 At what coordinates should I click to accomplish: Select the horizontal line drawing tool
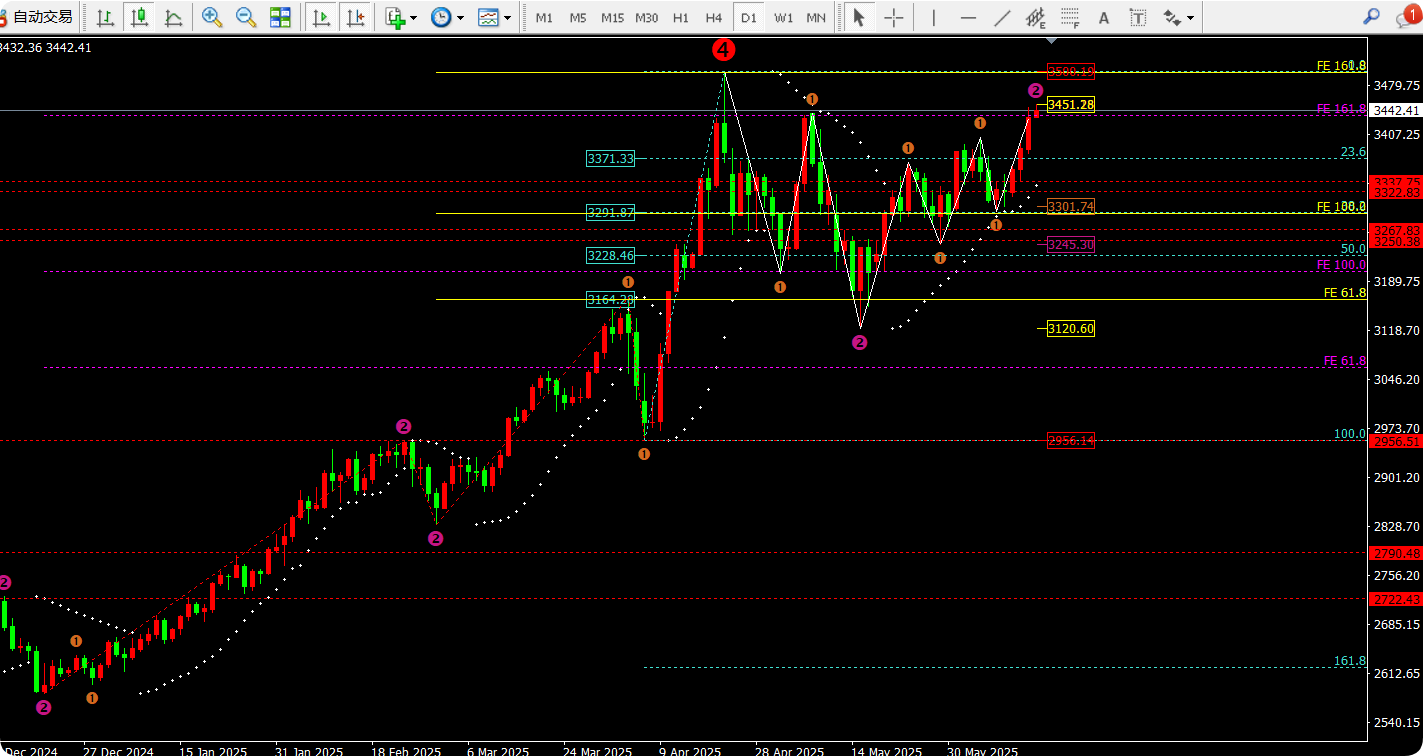(968, 17)
